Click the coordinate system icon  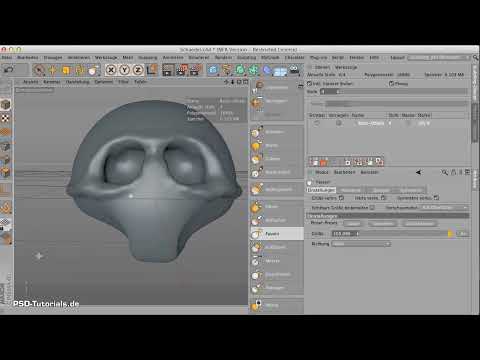pyautogui.click(x=152, y=70)
